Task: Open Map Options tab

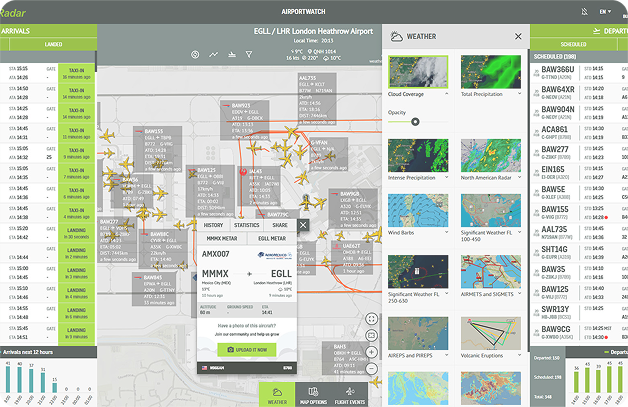Action: click(314, 394)
